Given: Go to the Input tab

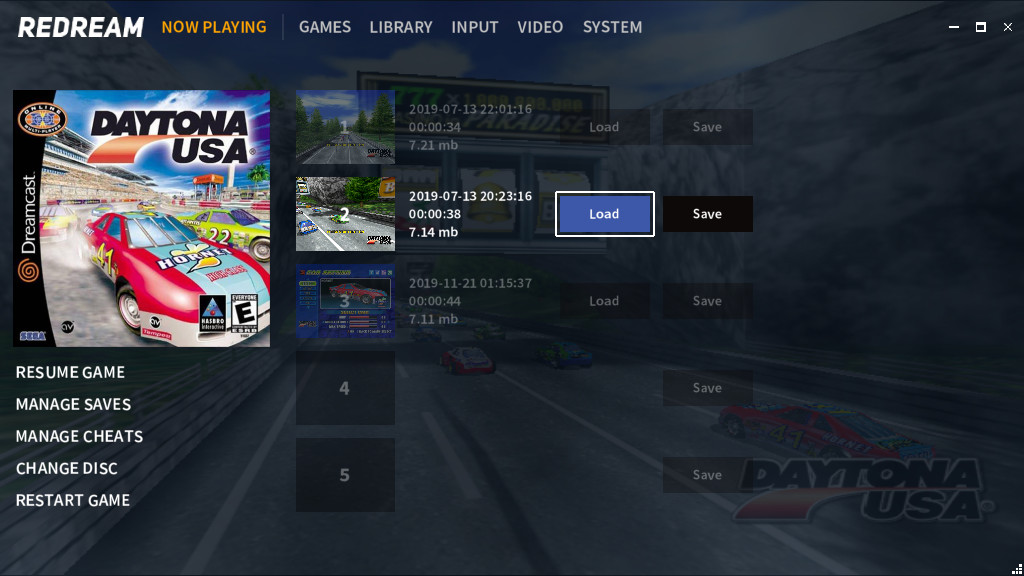Looking at the screenshot, I should pos(475,27).
